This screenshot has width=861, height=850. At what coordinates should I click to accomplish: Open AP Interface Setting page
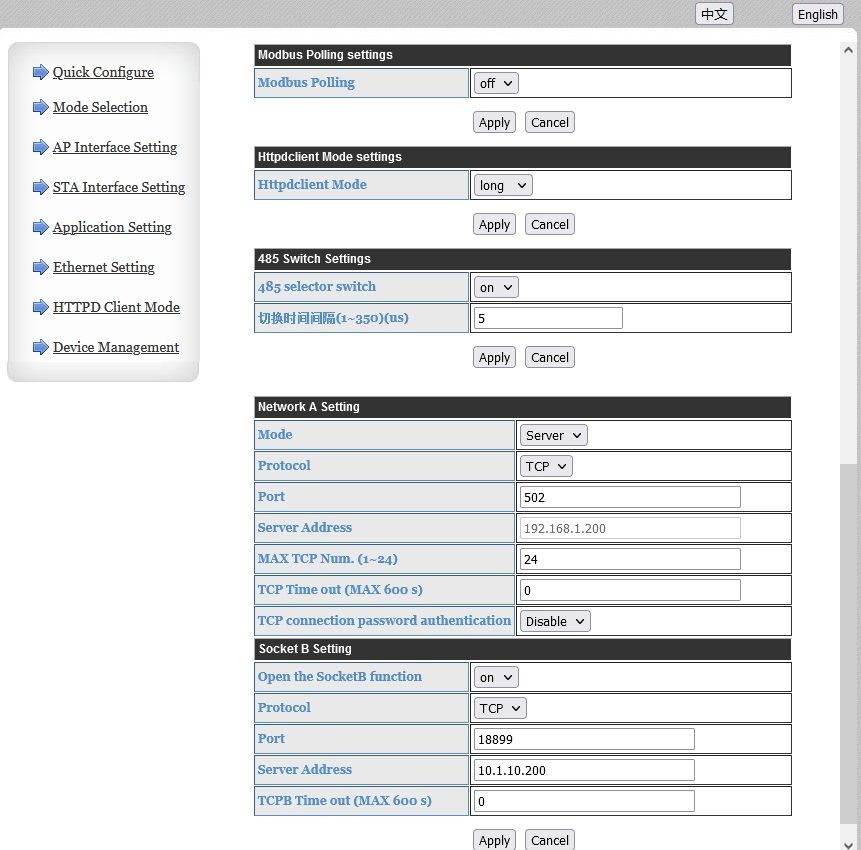[x=115, y=147]
